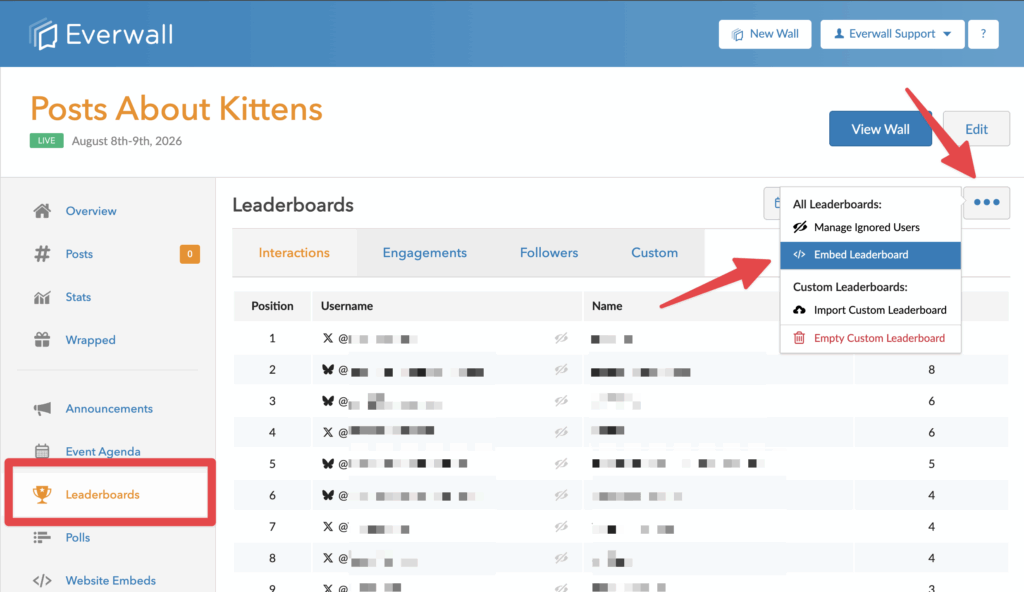1024x592 pixels.
Task: Toggle ignore-user eye for position 1
Action: click(x=561, y=338)
